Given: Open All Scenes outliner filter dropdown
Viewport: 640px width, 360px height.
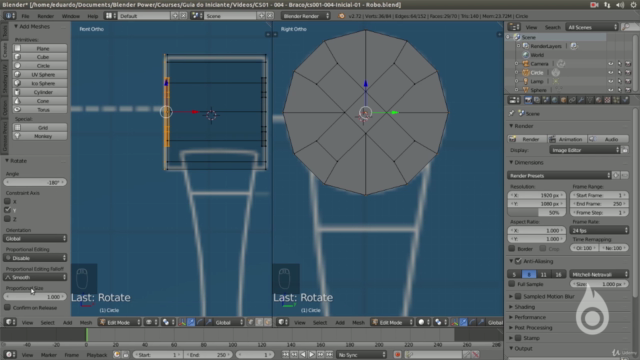Looking at the screenshot, I should coord(591,27).
